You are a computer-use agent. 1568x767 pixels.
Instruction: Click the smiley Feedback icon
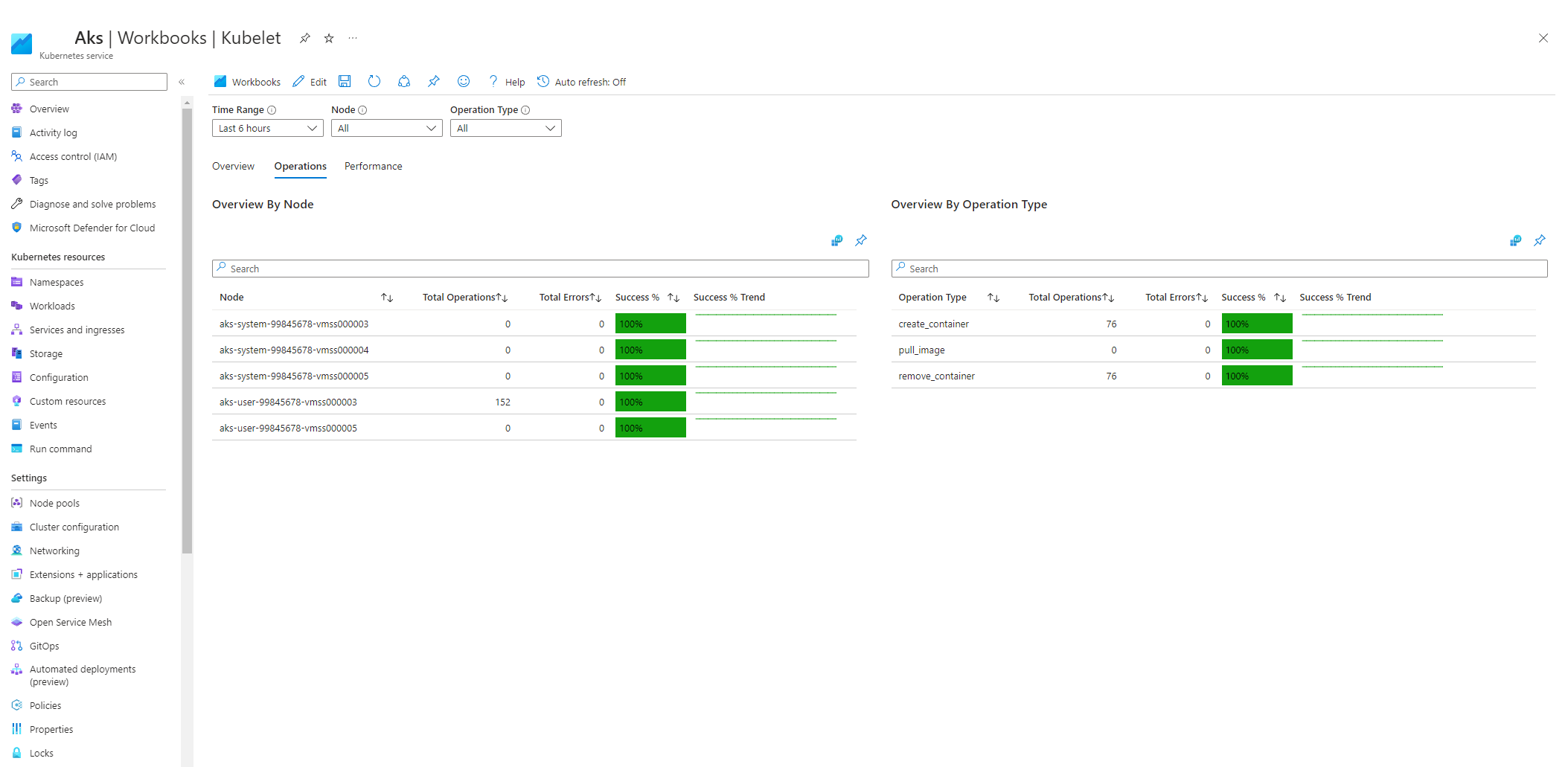464,81
